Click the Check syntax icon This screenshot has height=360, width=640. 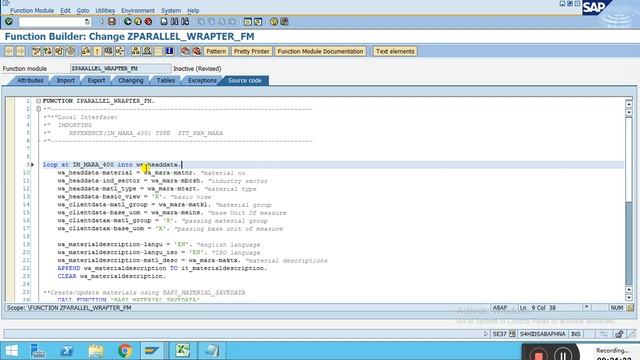pos(86,51)
